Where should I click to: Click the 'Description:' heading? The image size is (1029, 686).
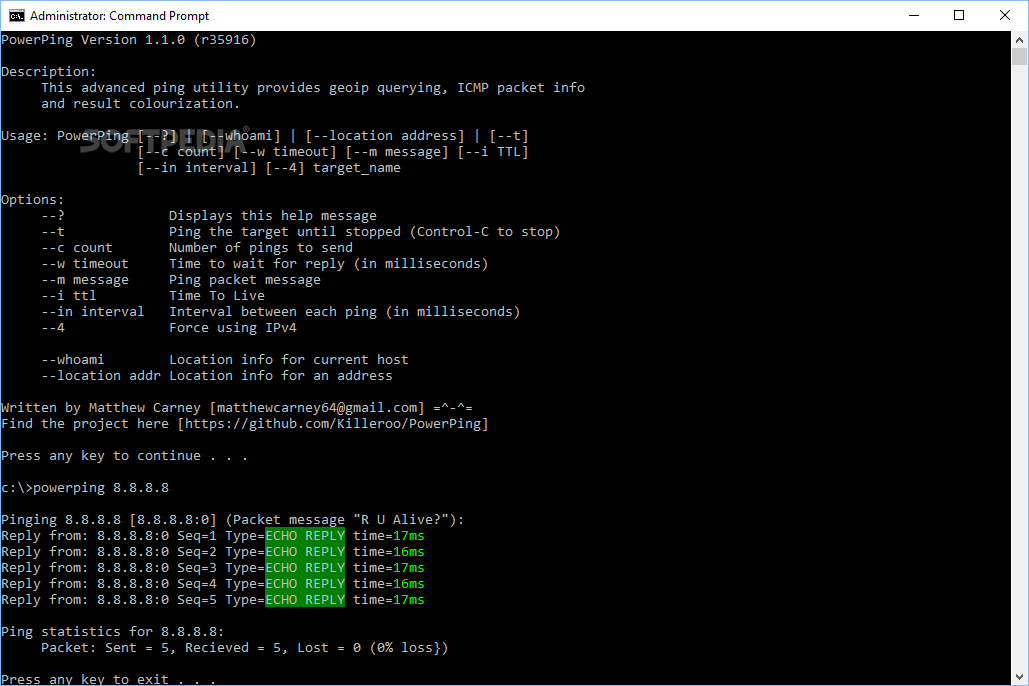(x=49, y=72)
